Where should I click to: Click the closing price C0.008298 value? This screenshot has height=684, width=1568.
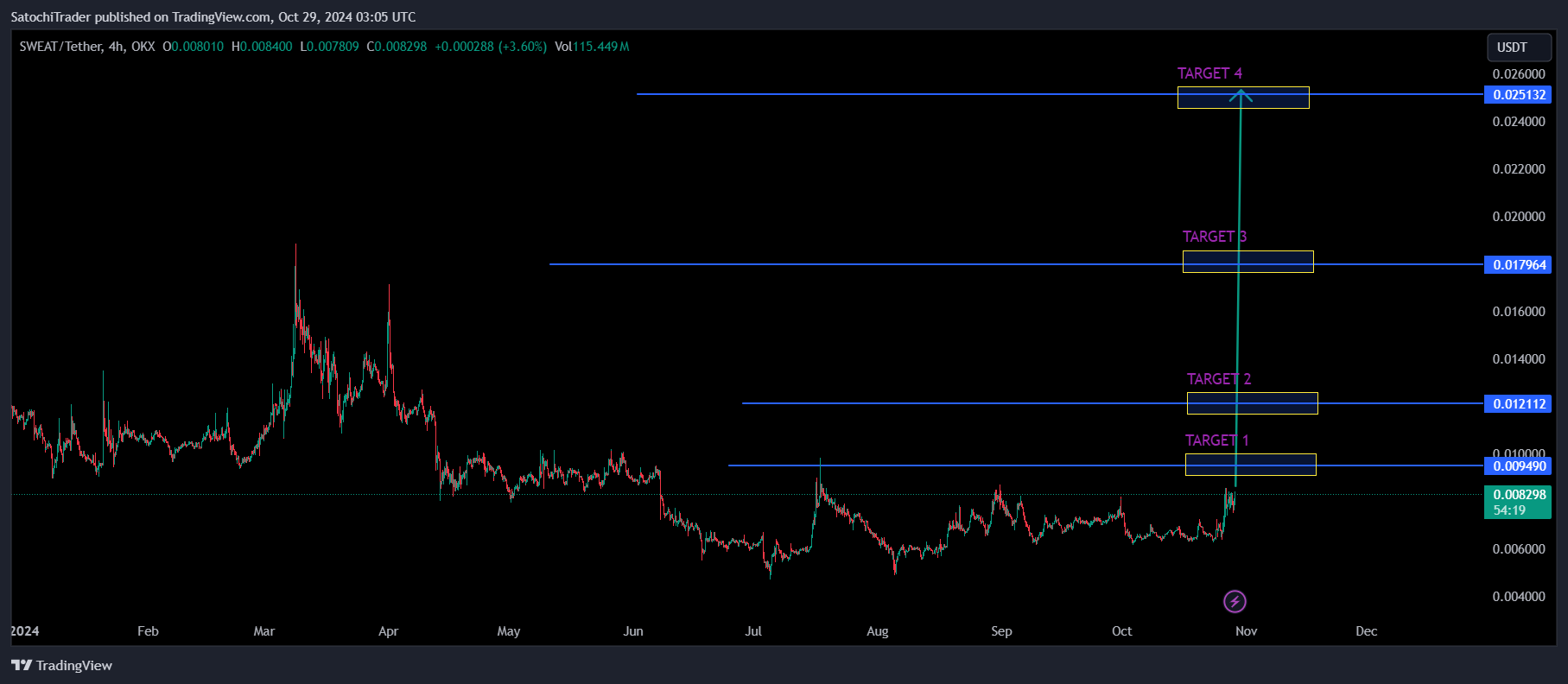(x=397, y=47)
